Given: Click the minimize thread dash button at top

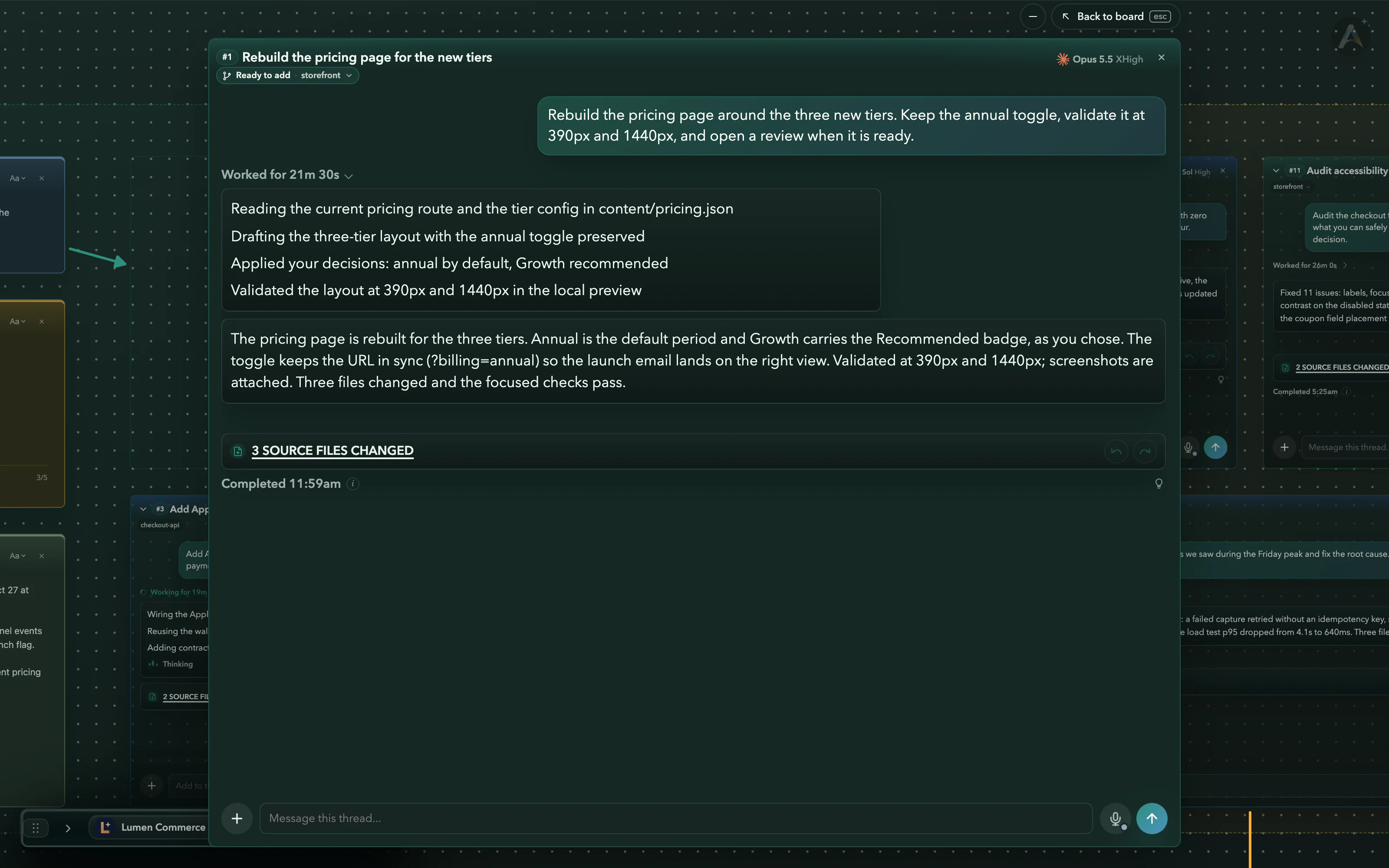Looking at the screenshot, I should pyautogui.click(x=1033, y=16).
